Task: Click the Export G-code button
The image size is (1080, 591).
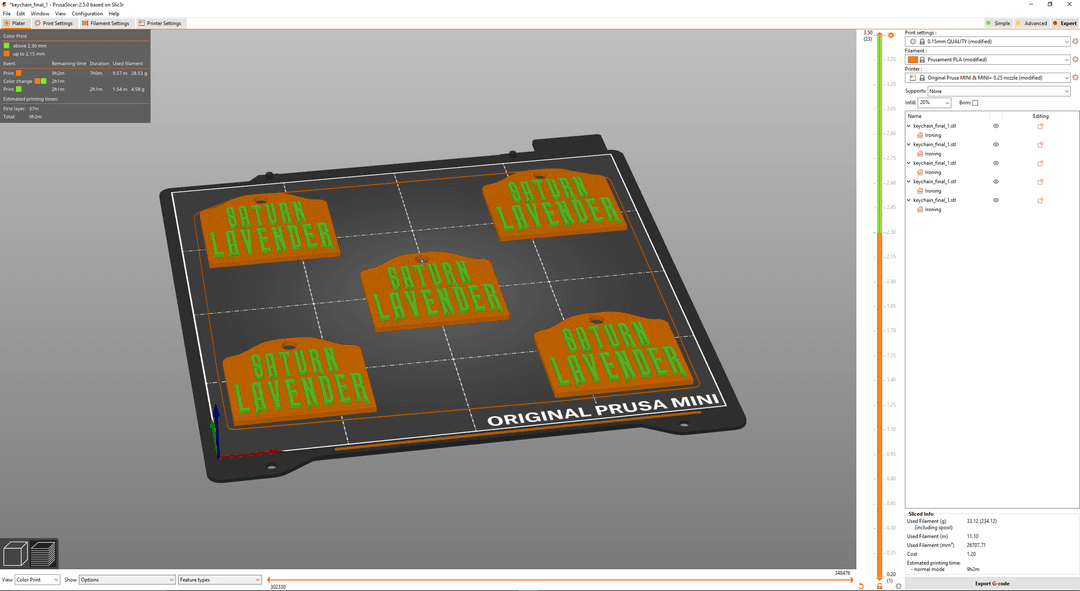Action: click(x=990, y=582)
